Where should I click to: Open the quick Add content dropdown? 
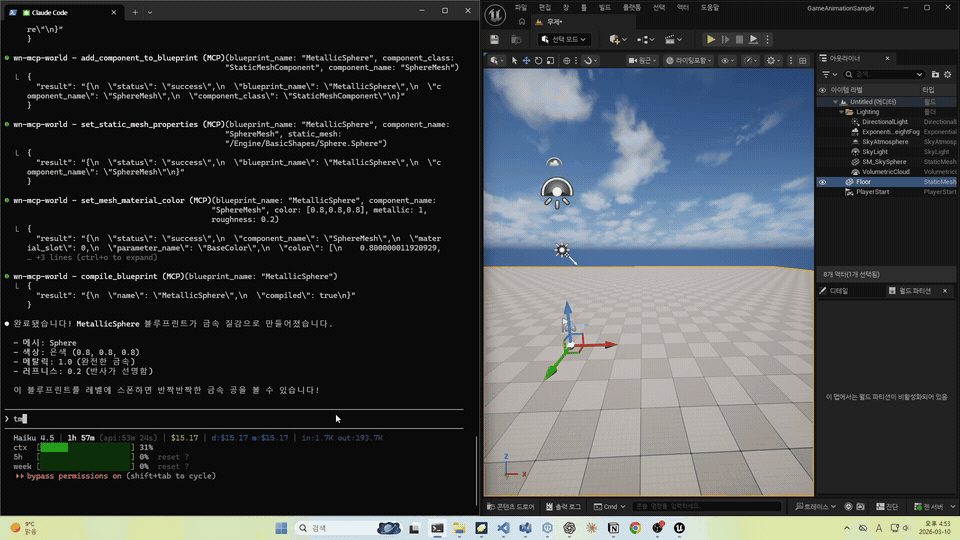[618, 39]
